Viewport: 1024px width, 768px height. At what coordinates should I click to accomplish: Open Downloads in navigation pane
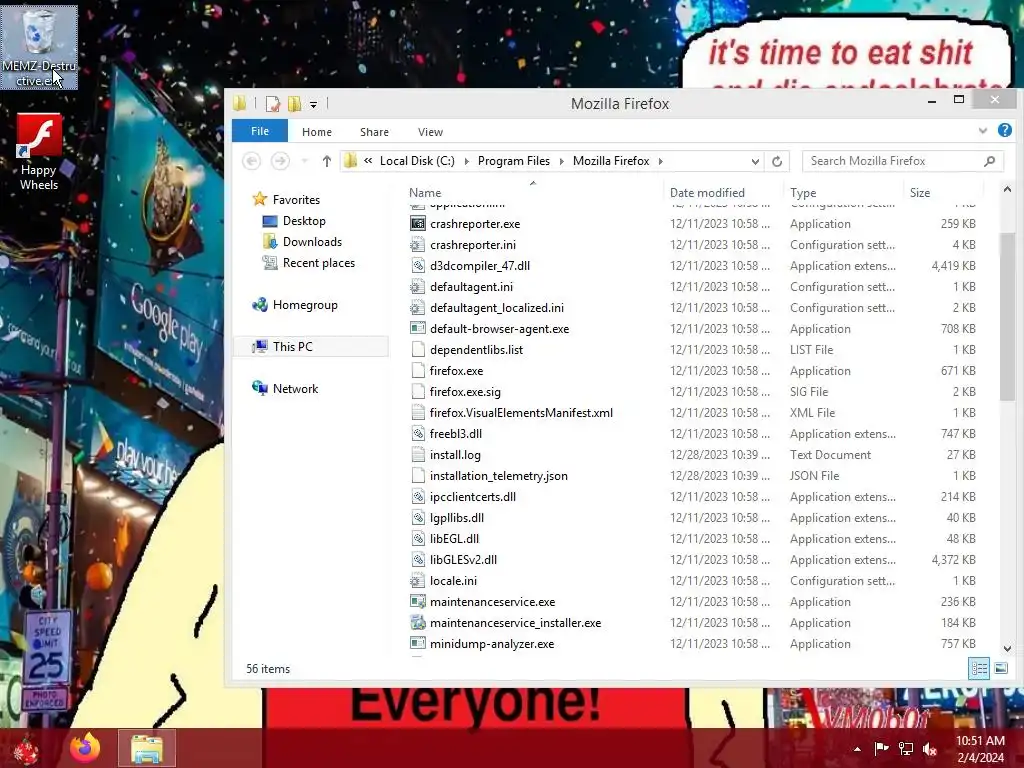tap(312, 242)
